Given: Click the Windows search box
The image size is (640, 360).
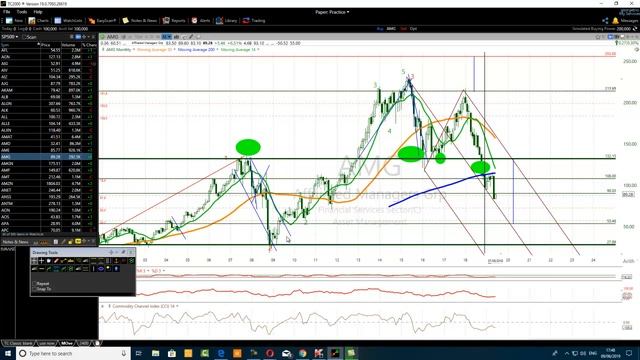Looking at the screenshot, I should pos(73,353).
